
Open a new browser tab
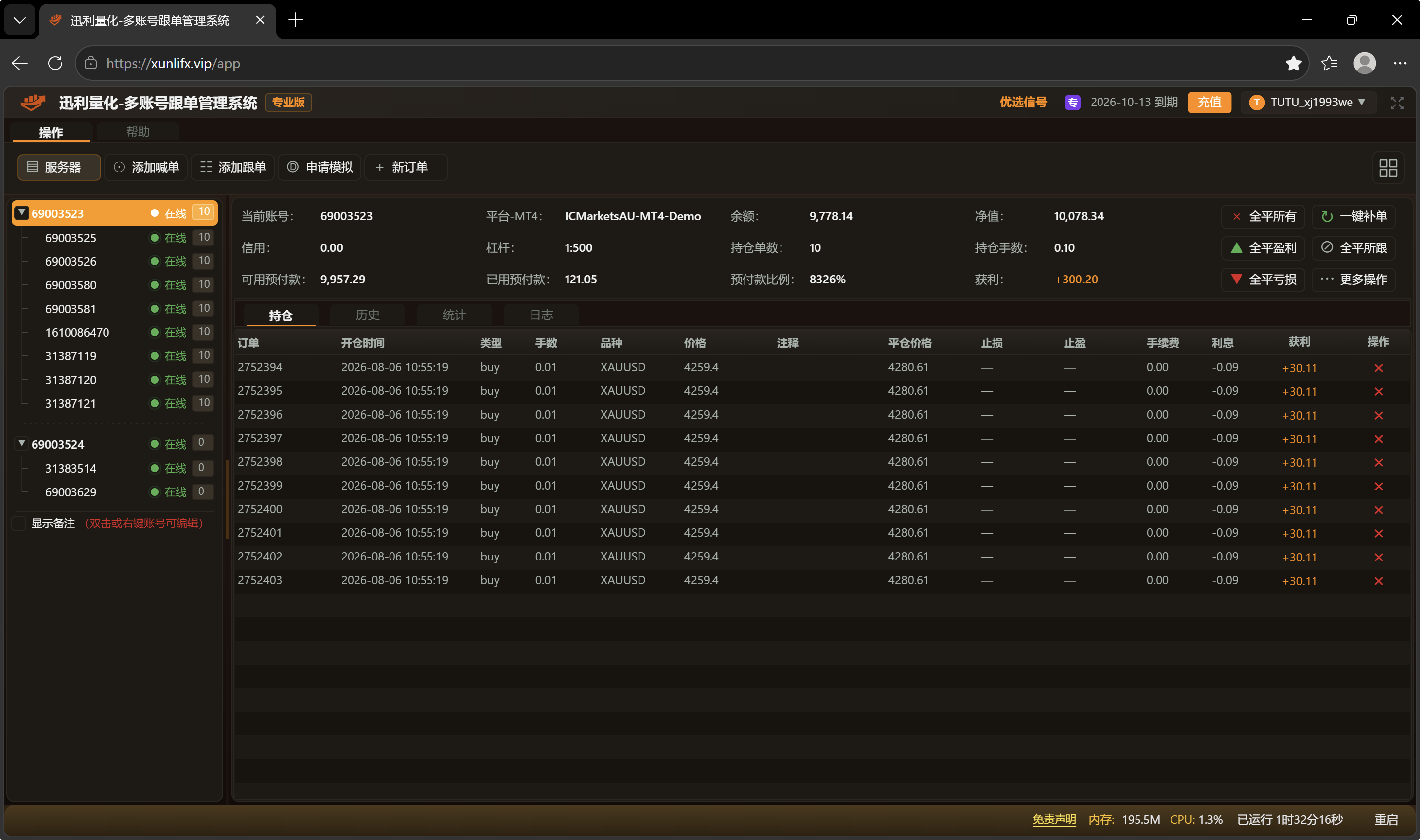pos(295,20)
